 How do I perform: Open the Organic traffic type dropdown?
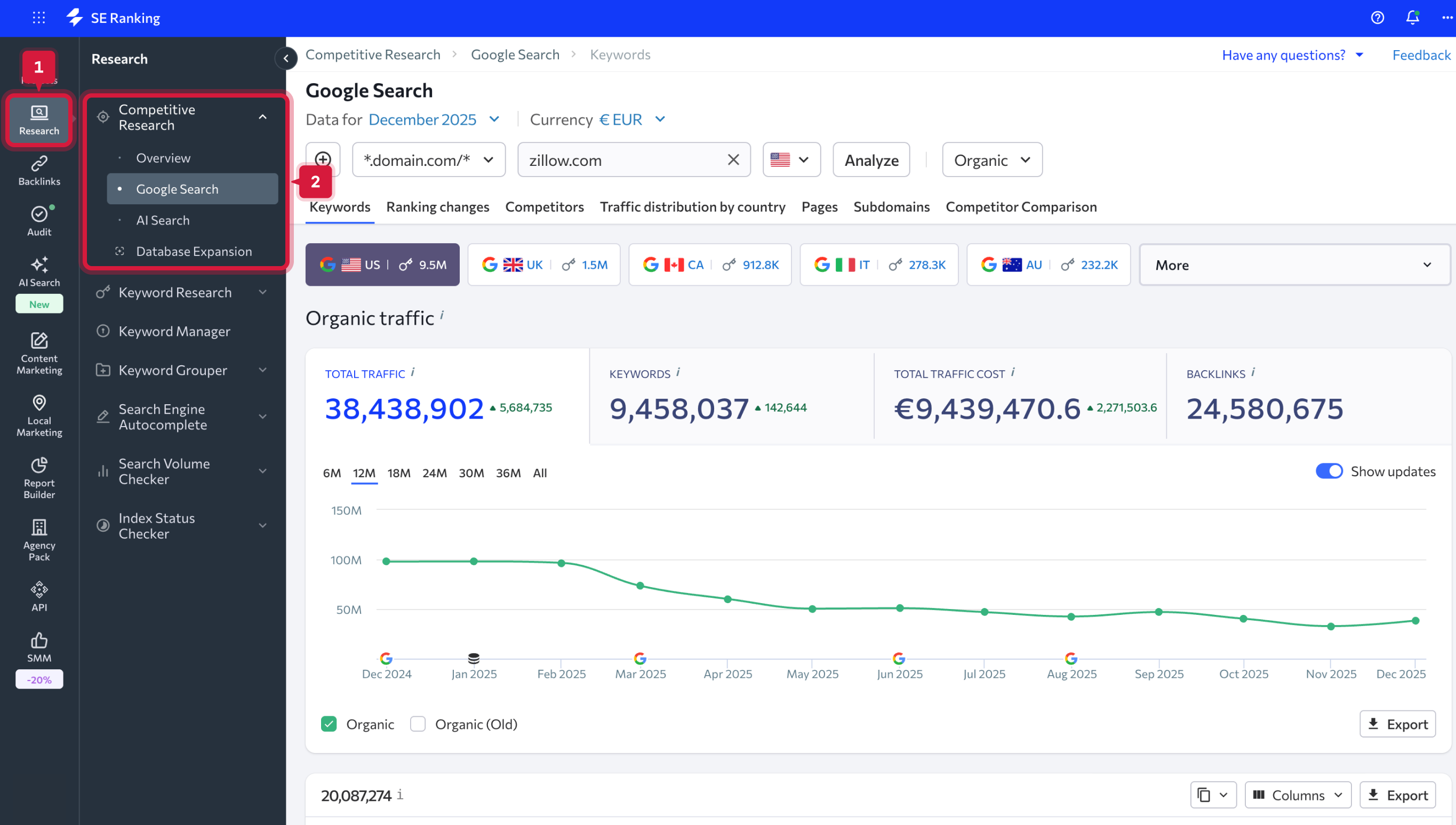point(991,160)
